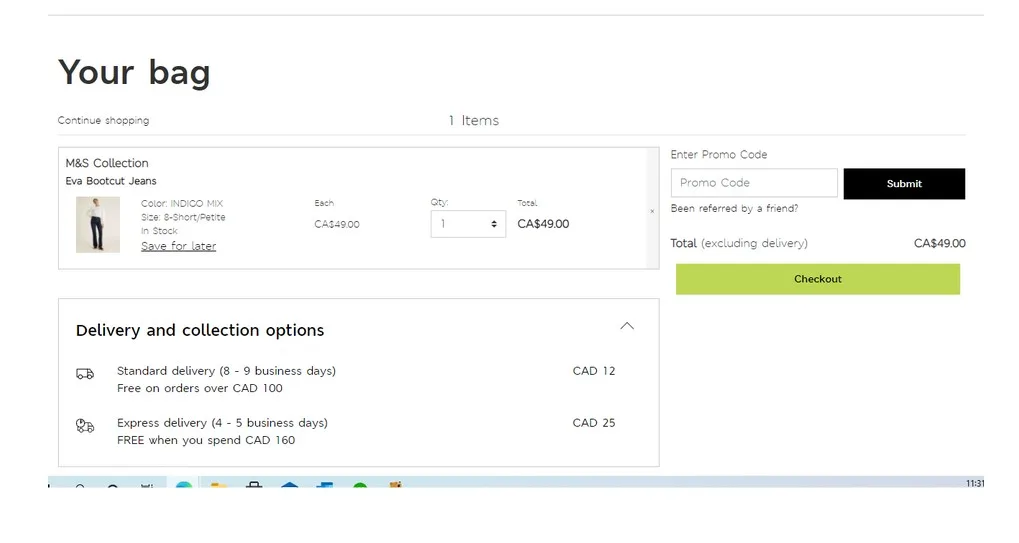This screenshot has height=543, width=1019.
Task: Submit the promo code
Action: coord(903,184)
